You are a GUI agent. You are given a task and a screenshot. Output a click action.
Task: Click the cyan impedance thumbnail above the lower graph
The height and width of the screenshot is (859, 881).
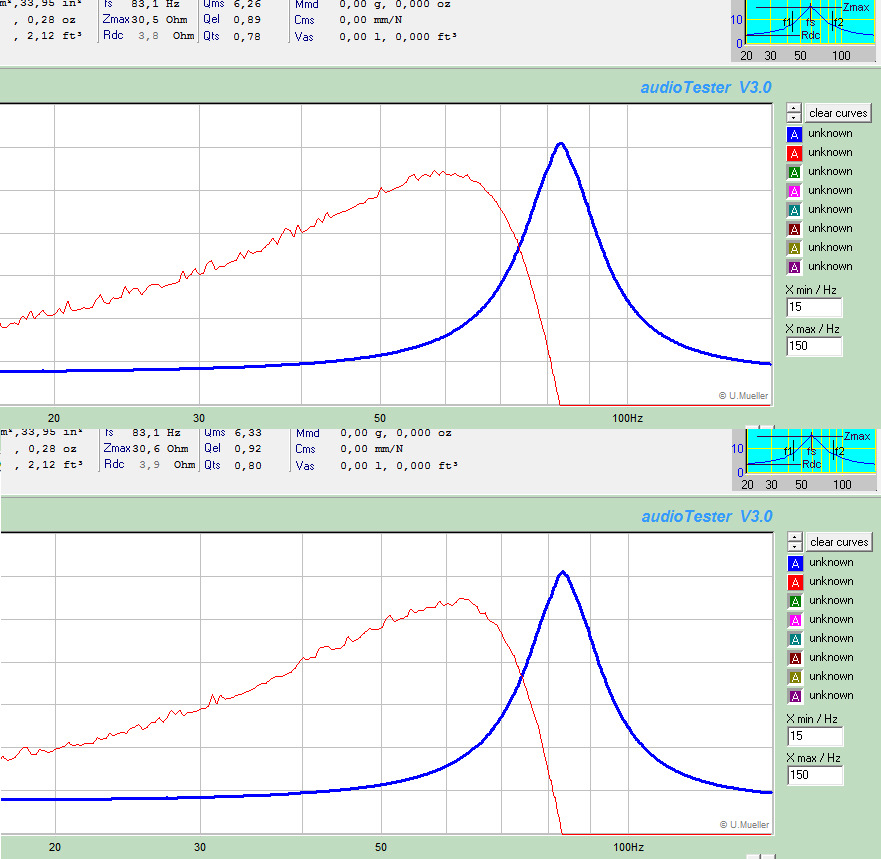(811, 451)
